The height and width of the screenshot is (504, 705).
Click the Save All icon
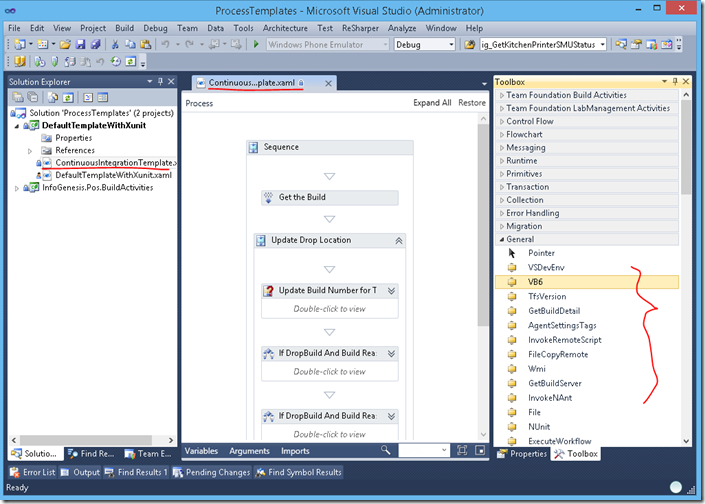(x=95, y=44)
